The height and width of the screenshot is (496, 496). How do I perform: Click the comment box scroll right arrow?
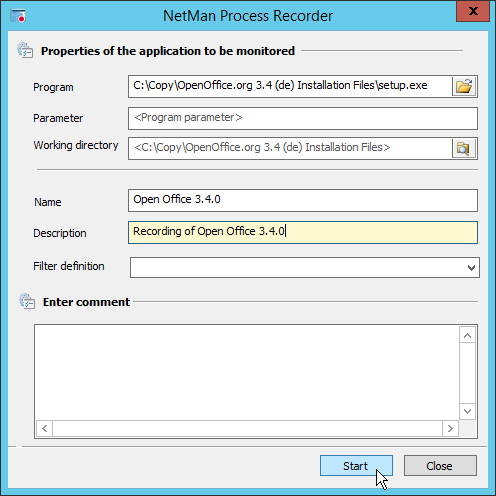(450, 428)
